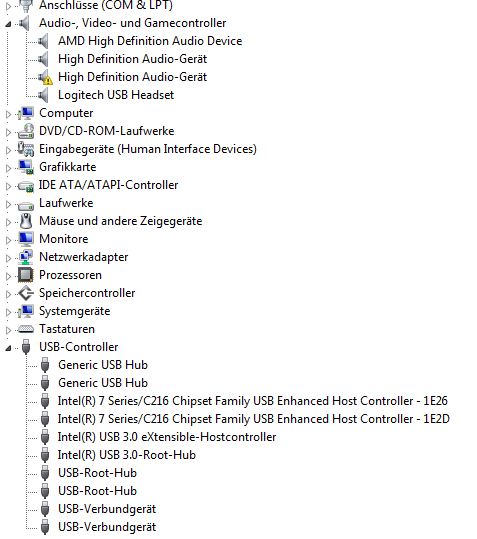Expand the Monitore node
The image size is (477, 539).
(9, 240)
